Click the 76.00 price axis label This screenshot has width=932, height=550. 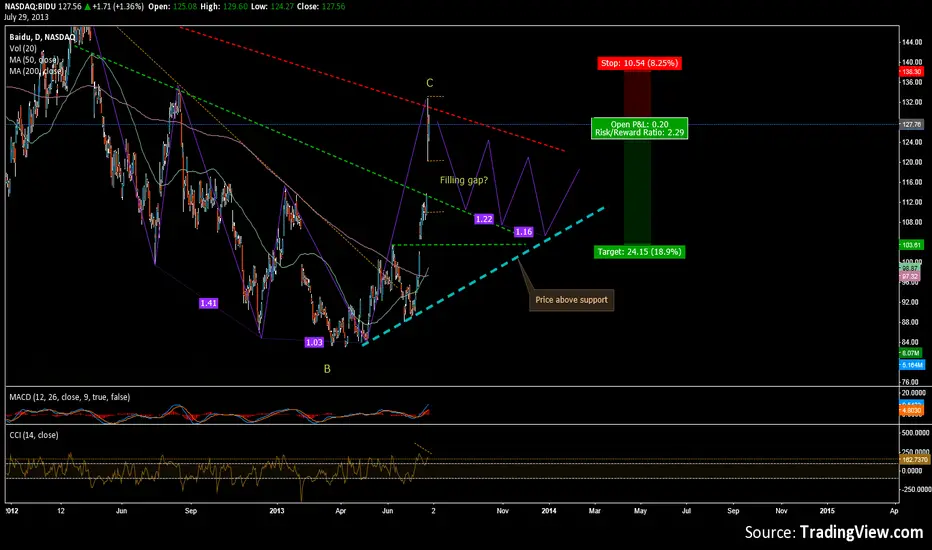(x=912, y=382)
